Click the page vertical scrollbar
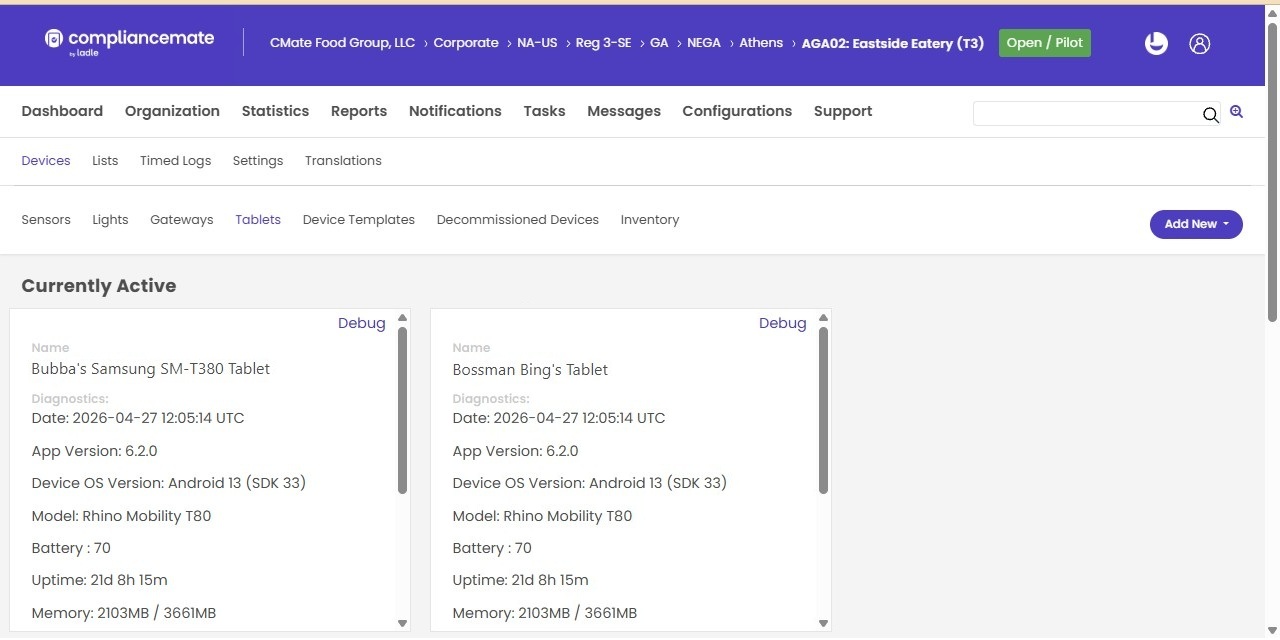 coord(1272,172)
